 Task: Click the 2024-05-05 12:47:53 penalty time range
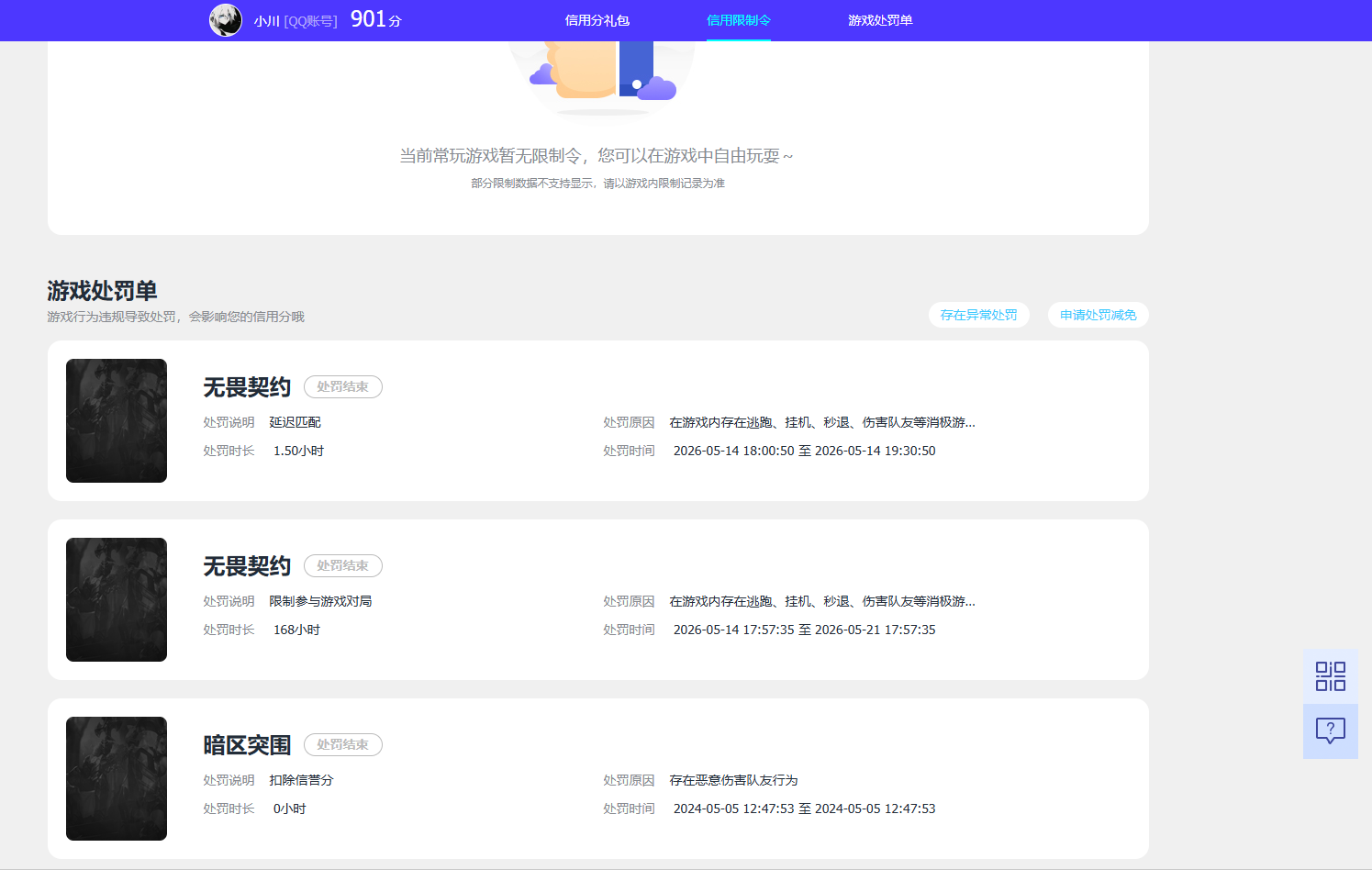click(805, 809)
